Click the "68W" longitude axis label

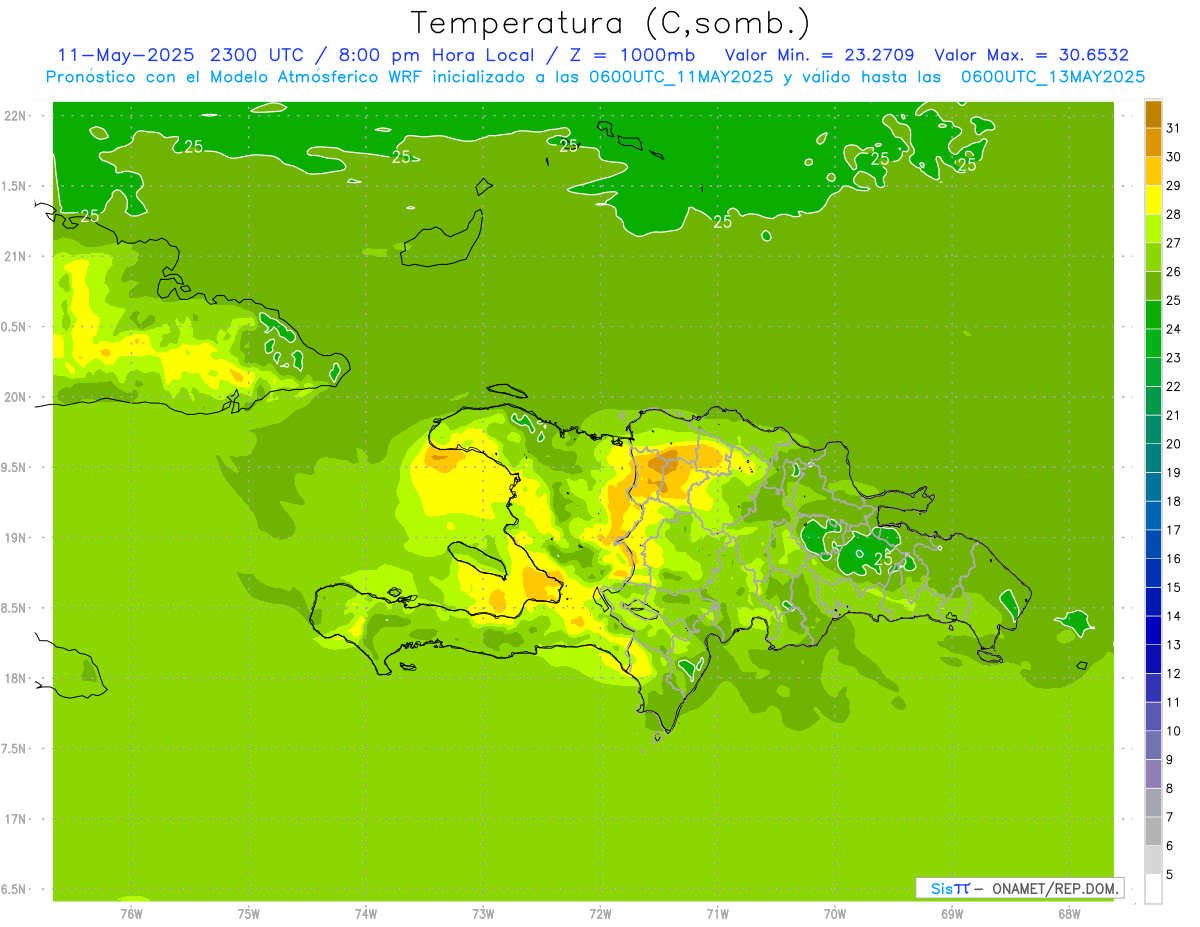pos(1069,914)
